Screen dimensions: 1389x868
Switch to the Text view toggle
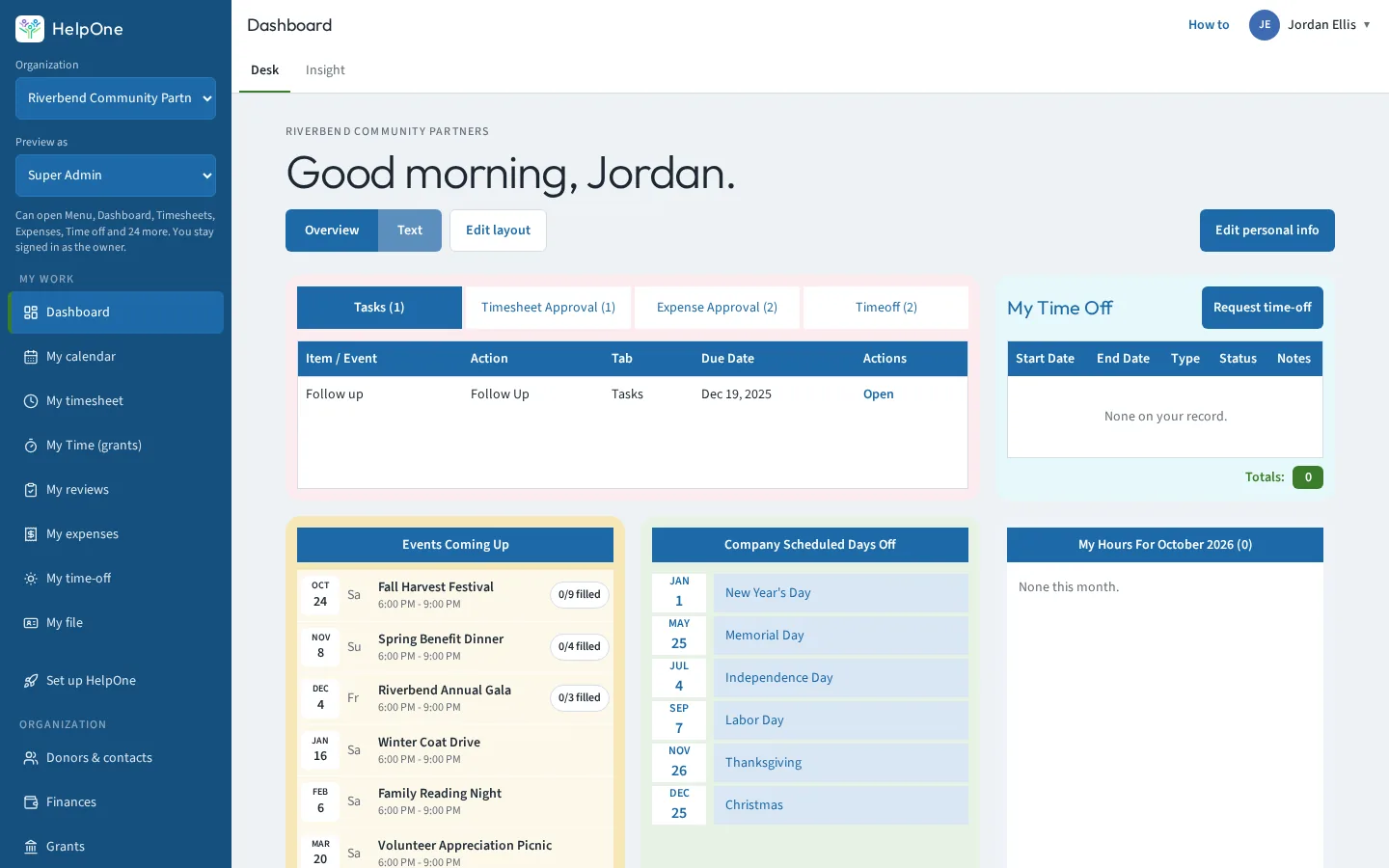tap(410, 231)
